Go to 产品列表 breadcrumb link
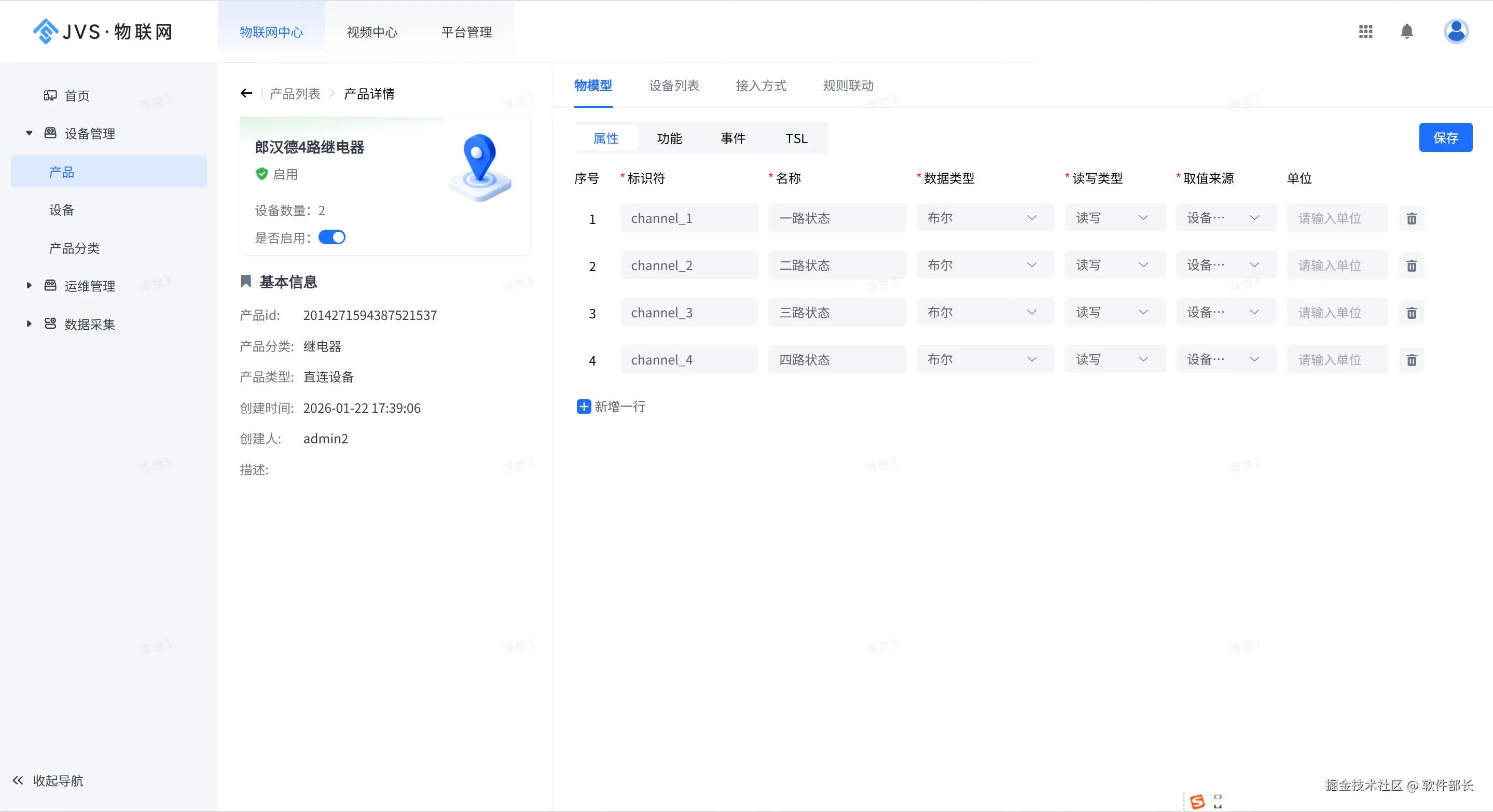Screen dimensions: 1493x812 click(x=295, y=94)
